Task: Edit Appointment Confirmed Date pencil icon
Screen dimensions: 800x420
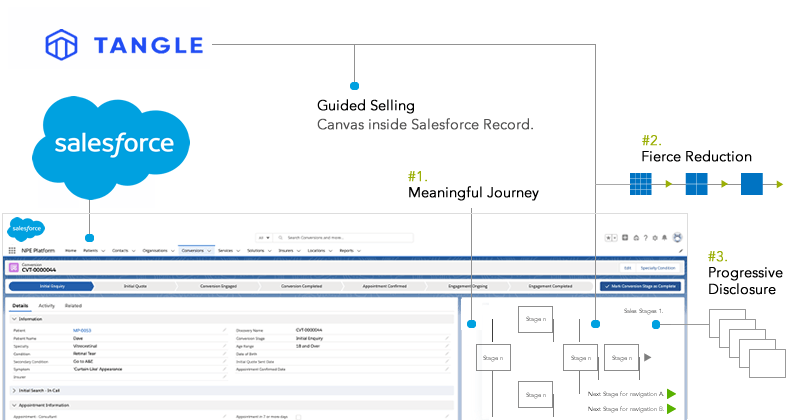Action: click(x=447, y=369)
